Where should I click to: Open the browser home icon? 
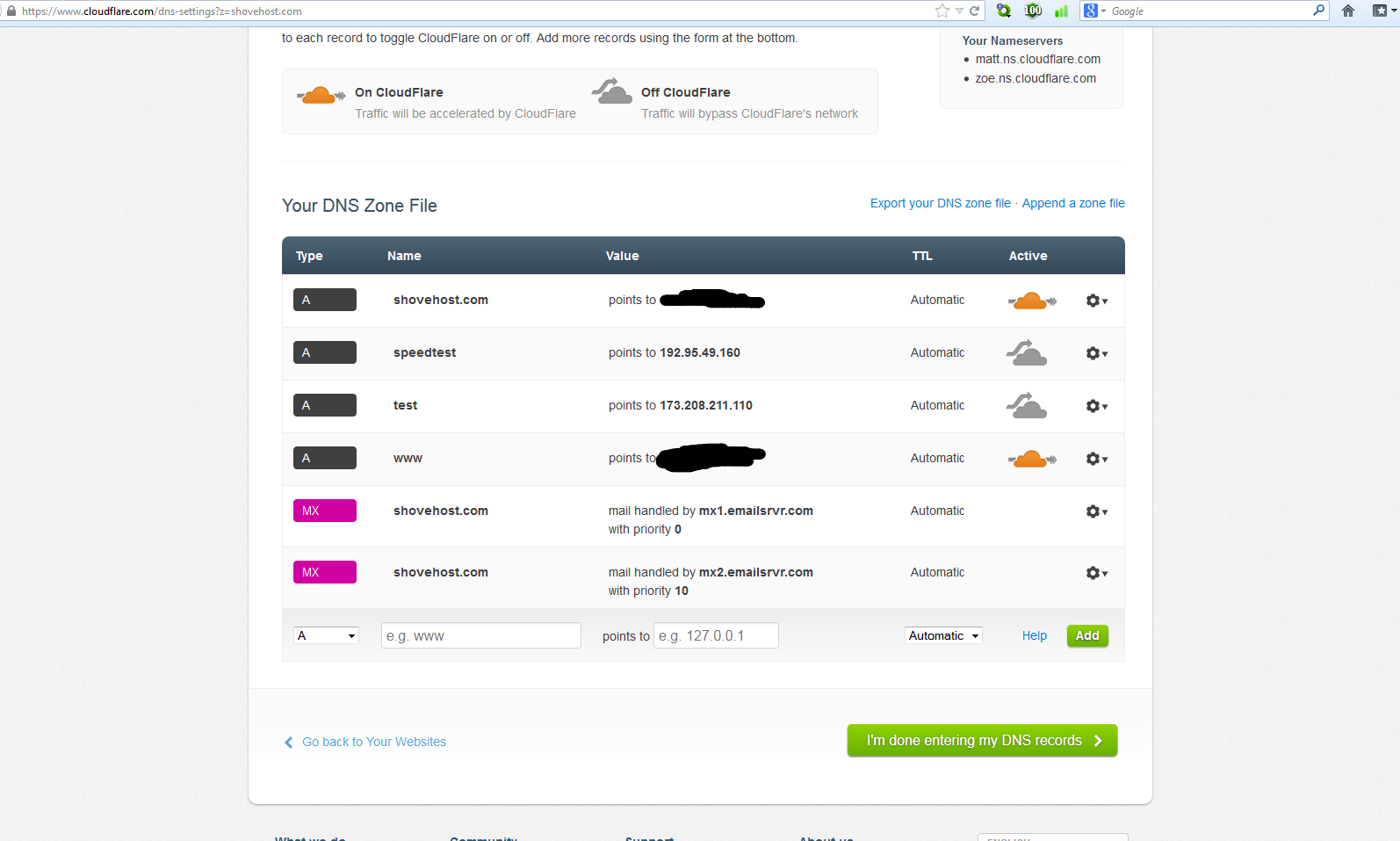[x=1348, y=11]
